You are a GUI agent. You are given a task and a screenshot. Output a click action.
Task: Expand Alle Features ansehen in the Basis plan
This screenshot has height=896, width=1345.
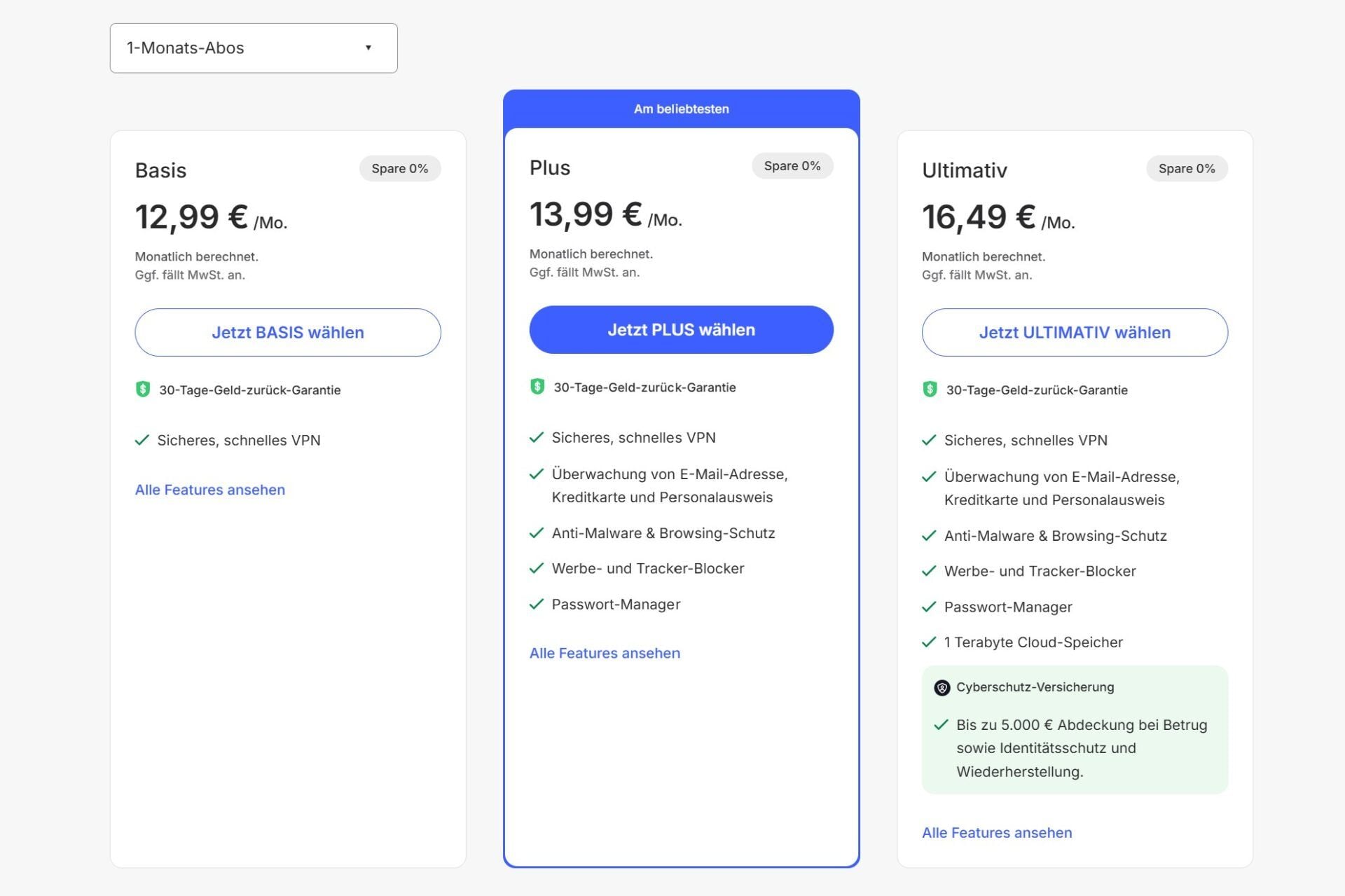pos(209,489)
